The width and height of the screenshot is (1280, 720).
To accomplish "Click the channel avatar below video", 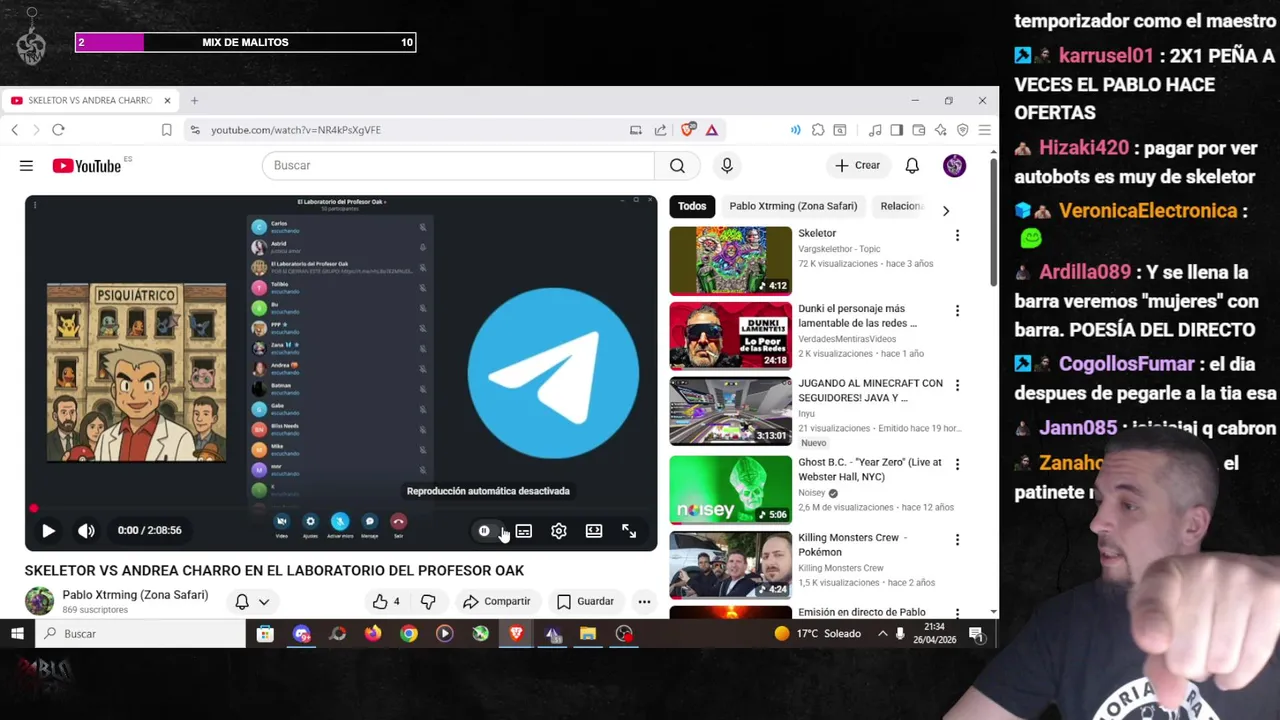I will (x=39, y=601).
